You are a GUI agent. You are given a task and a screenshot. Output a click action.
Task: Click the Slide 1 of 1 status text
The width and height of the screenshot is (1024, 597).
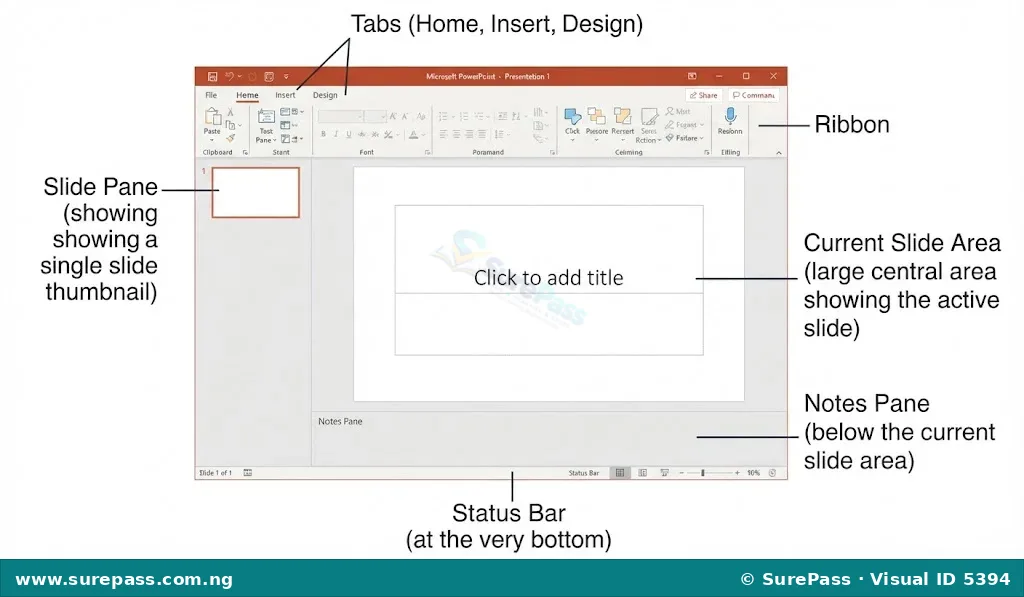[216, 473]
